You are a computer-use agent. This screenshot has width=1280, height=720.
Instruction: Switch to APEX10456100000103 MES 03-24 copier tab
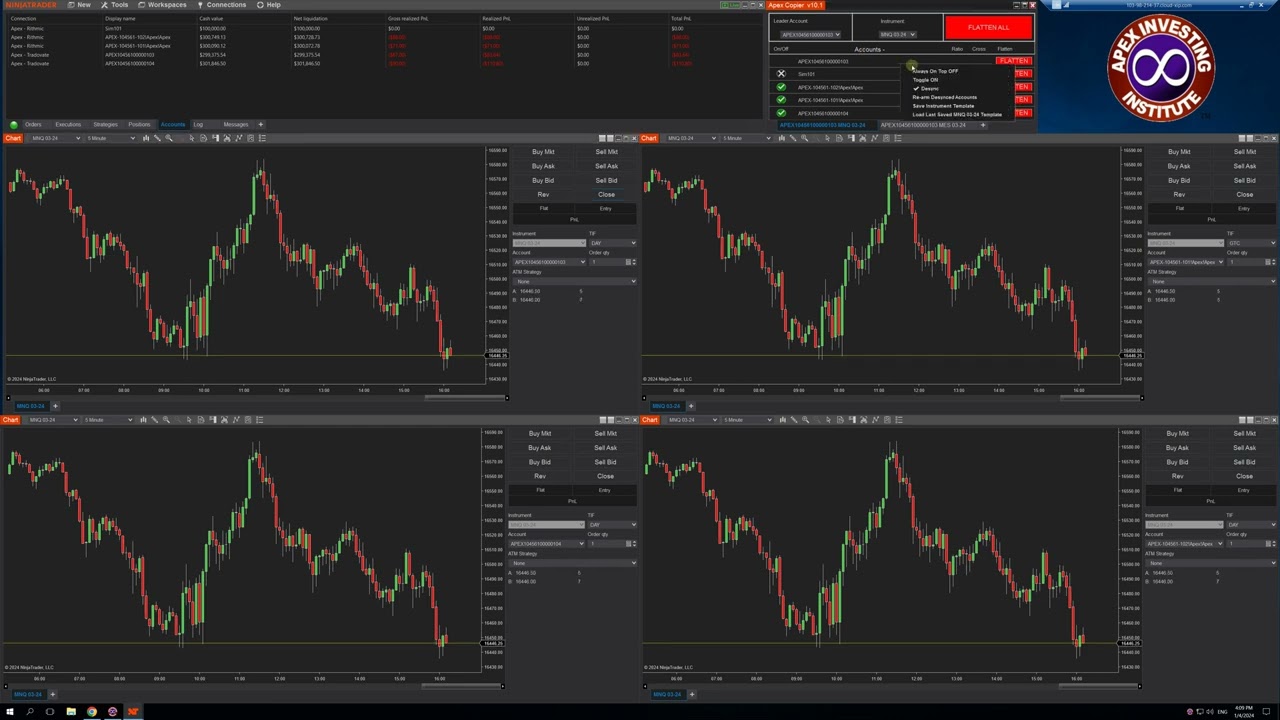(923, 125)
